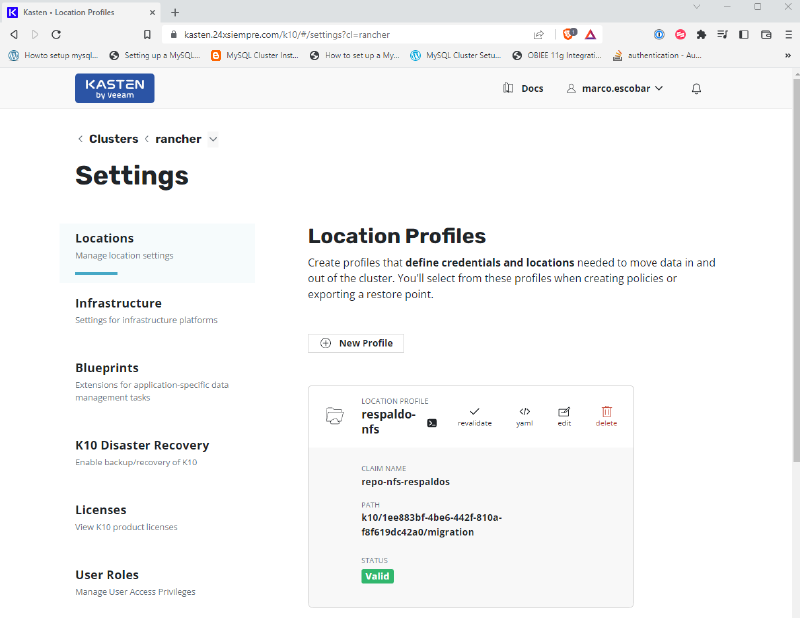Open the 'MySQL Cluster Inst...' bookmark
This screenshot has width=800, height=618.
255,55
